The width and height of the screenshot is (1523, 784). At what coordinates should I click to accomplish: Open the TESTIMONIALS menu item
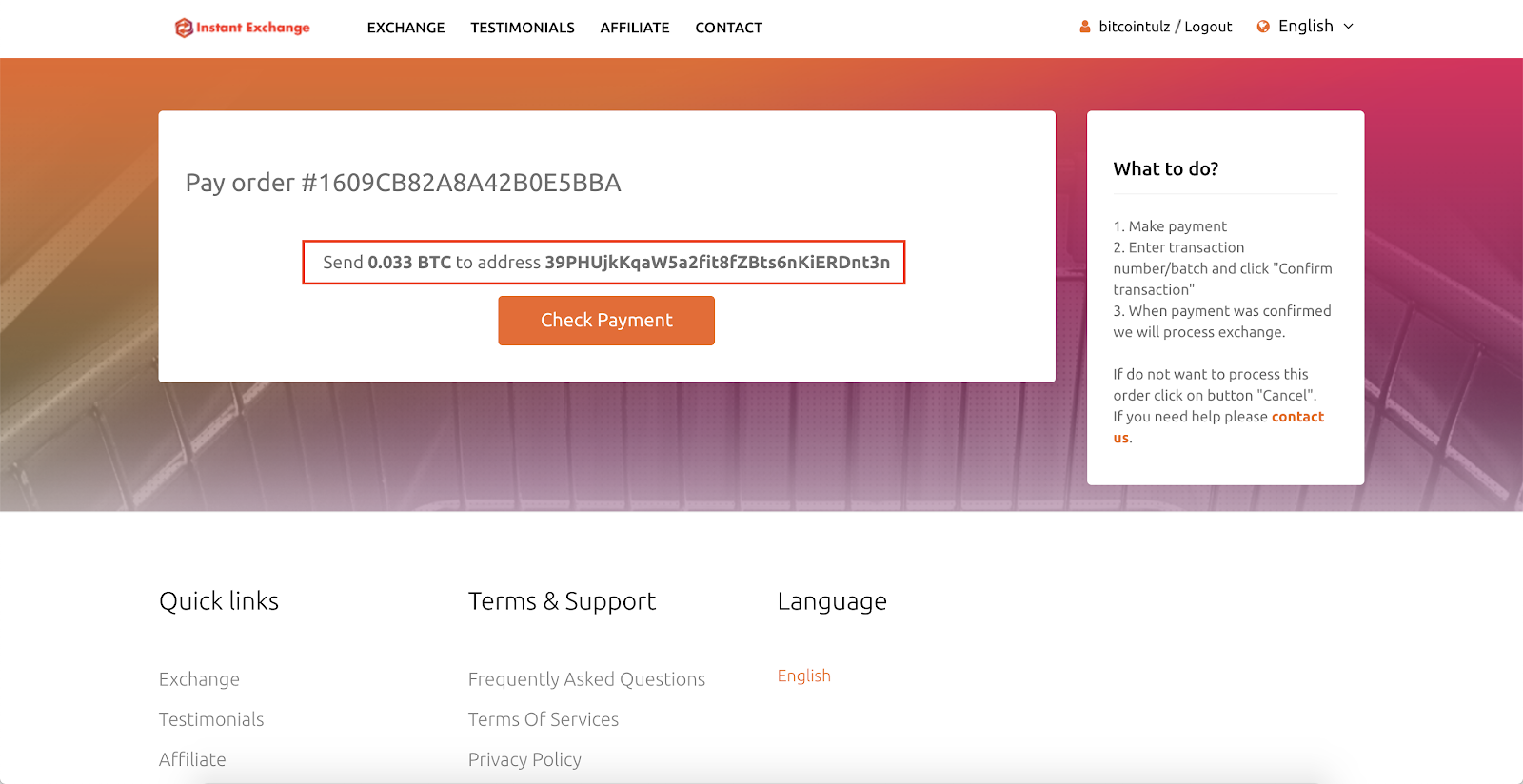coord(523,28)
